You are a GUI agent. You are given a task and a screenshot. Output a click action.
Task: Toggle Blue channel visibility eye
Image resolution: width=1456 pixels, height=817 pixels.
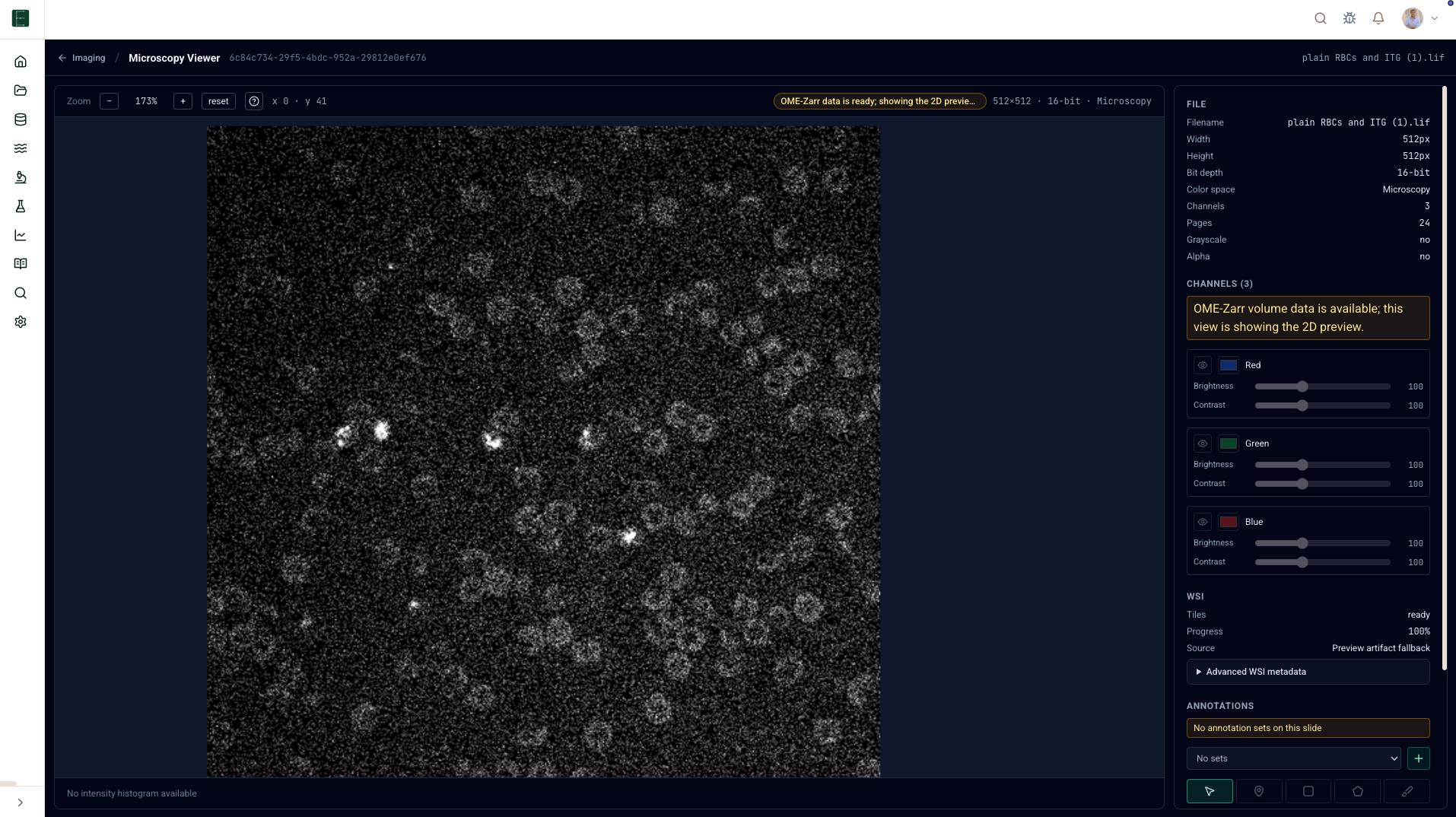(1203, 522)
